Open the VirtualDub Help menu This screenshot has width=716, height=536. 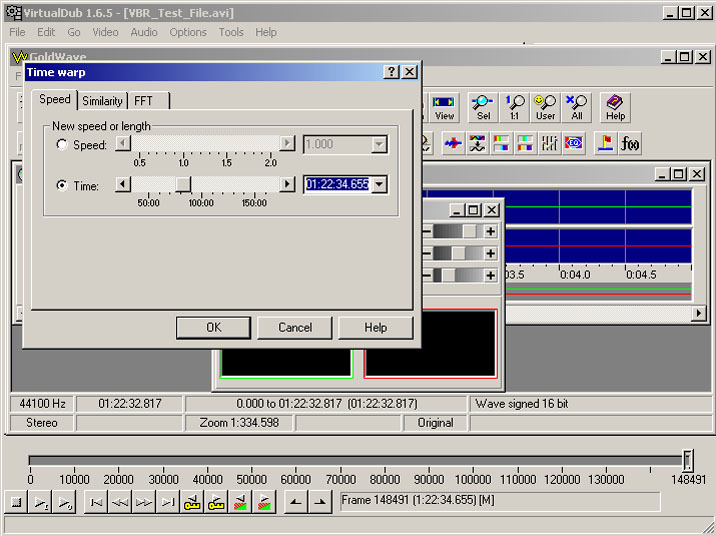(x=266, y=32)
